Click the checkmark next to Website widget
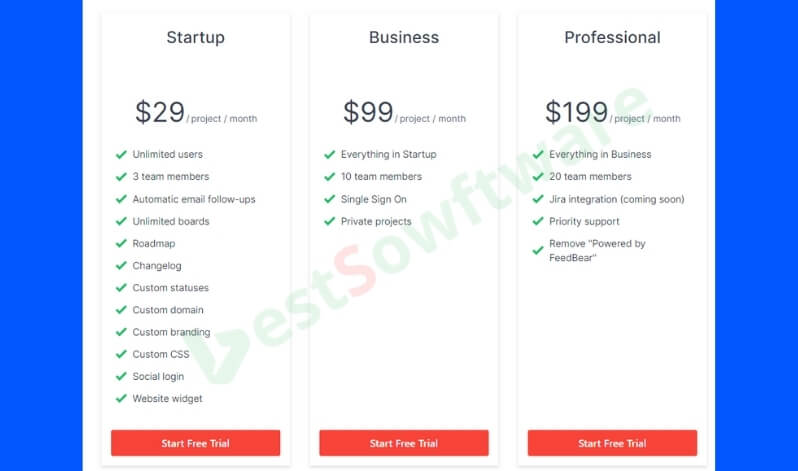Viewport: 798px width, 471px height. [x=121, y=399]
